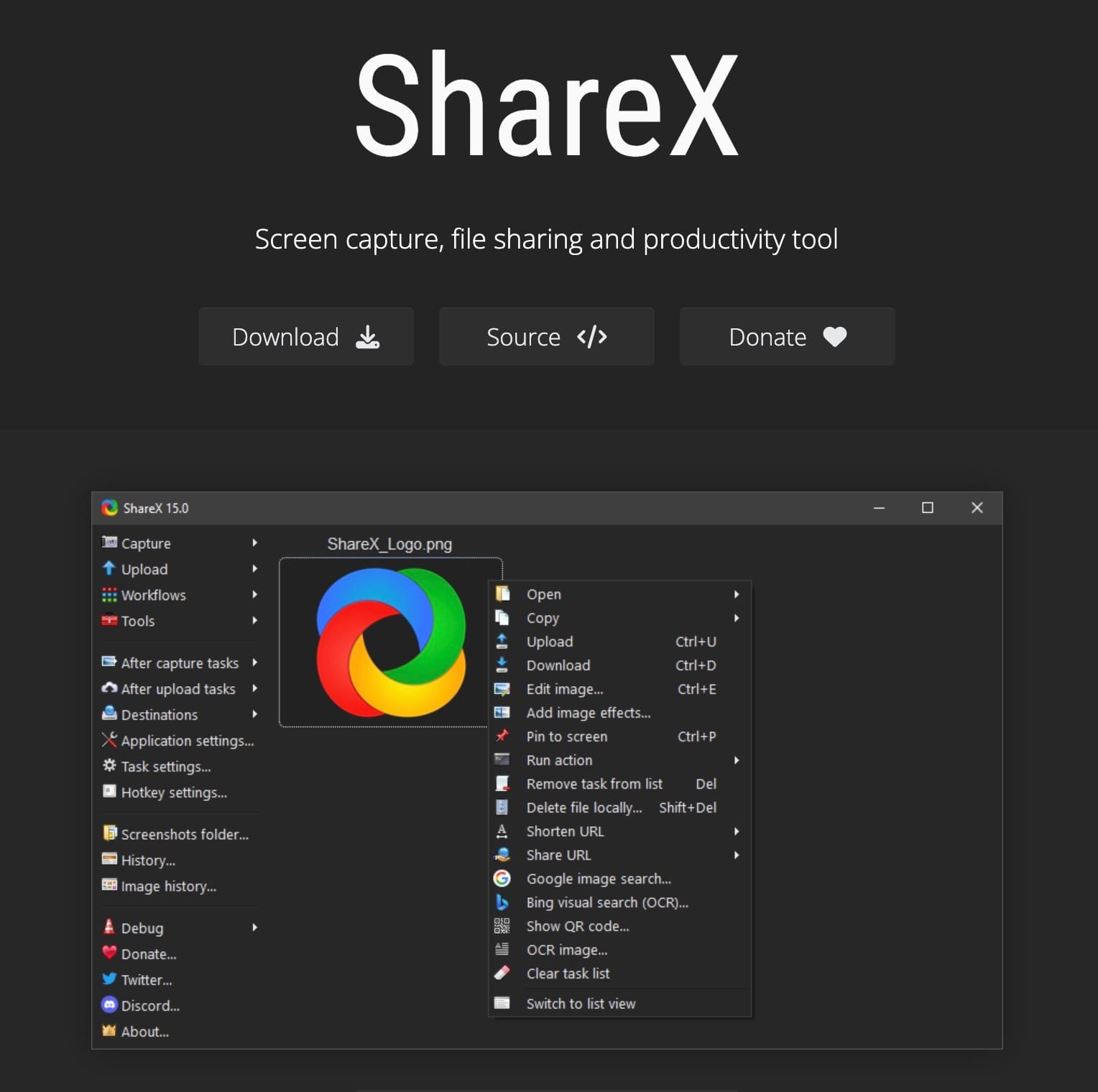Expand the Shorten URL submenu
The height and width of the screenshot is (1092, 1098).
tap(737, 831)
